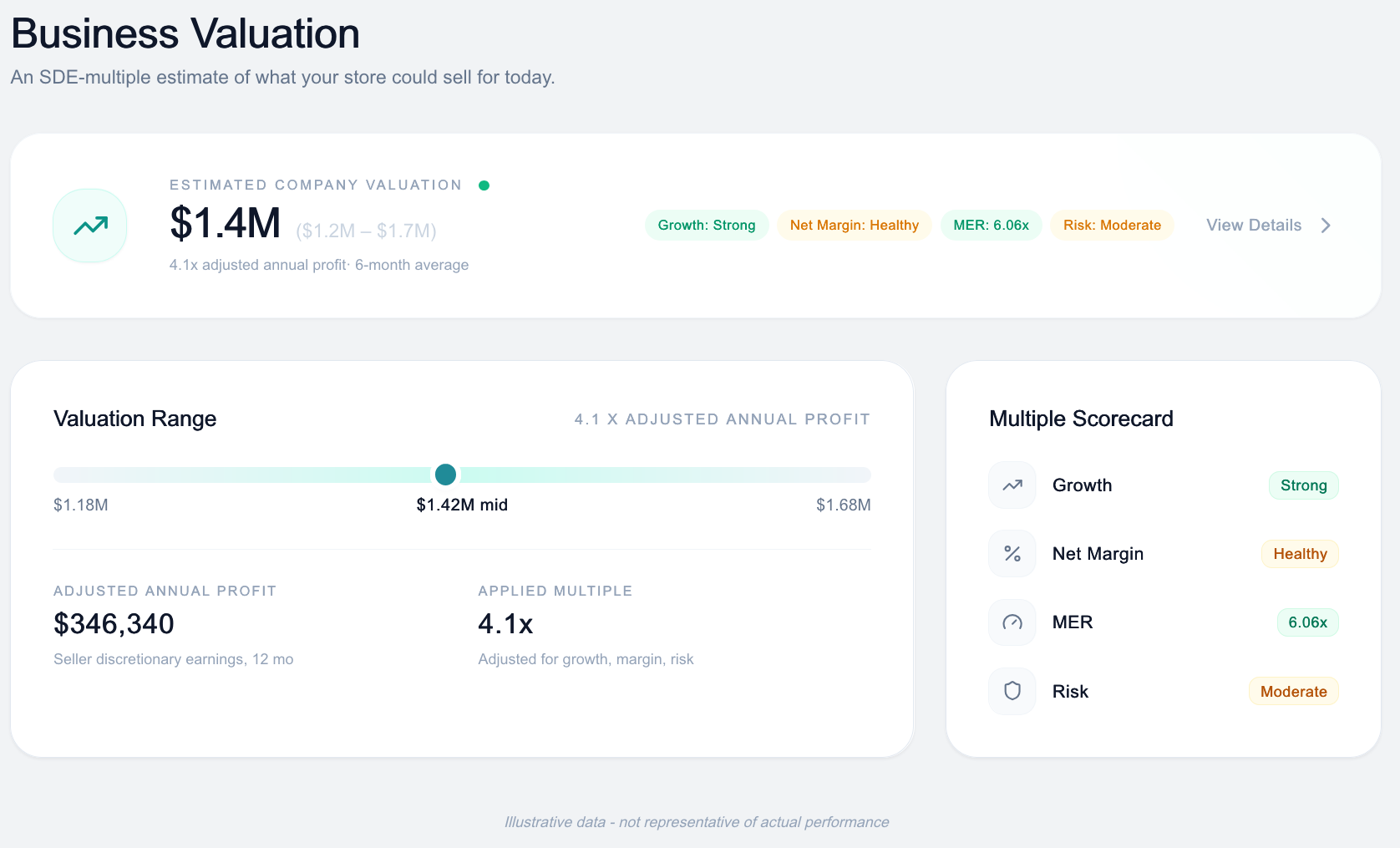Click the Net Margin: Healthy pill
The height and width of the screenshot is (848, 1400).
pyautogui.click(x=855, y=226)
